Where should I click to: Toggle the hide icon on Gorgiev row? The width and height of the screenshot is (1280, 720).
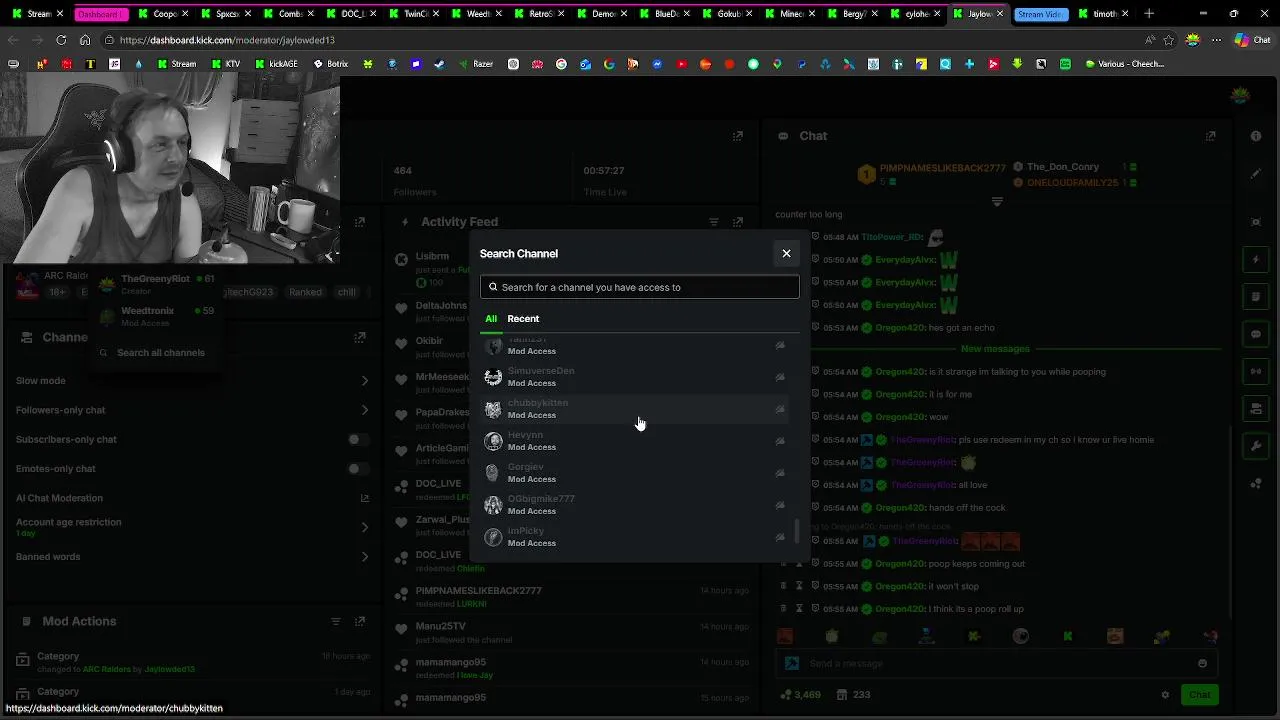coord(780,473)
